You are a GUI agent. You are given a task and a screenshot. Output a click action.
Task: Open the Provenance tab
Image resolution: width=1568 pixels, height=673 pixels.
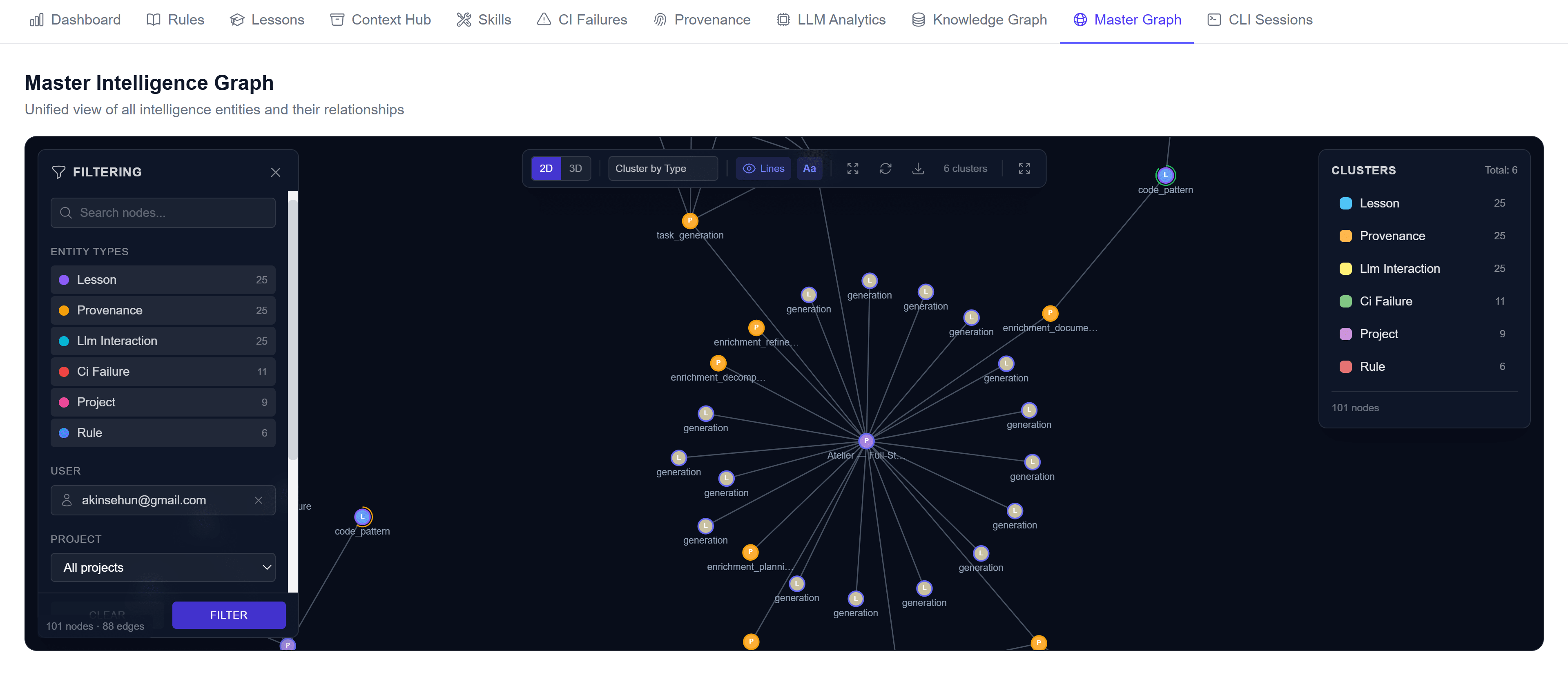click(x=702, y=20)
